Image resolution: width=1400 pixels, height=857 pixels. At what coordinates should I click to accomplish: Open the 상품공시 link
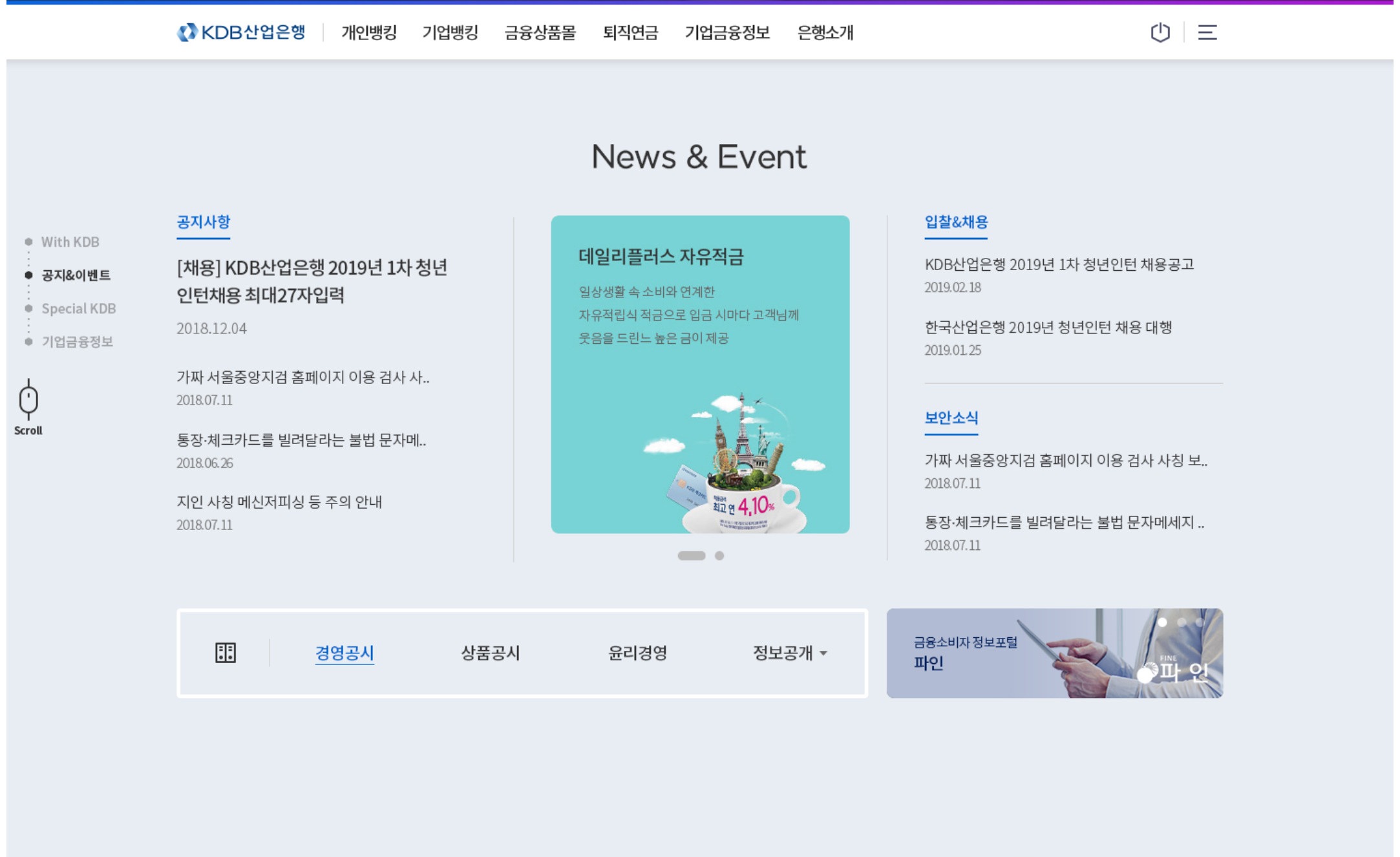[x=491, y=653]
